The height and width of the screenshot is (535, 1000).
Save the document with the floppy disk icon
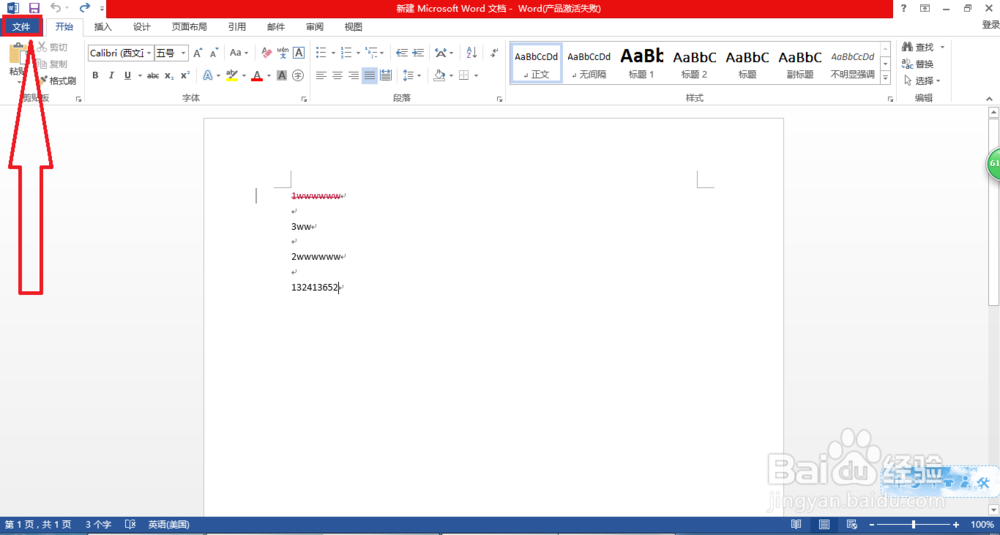[34, 8]
